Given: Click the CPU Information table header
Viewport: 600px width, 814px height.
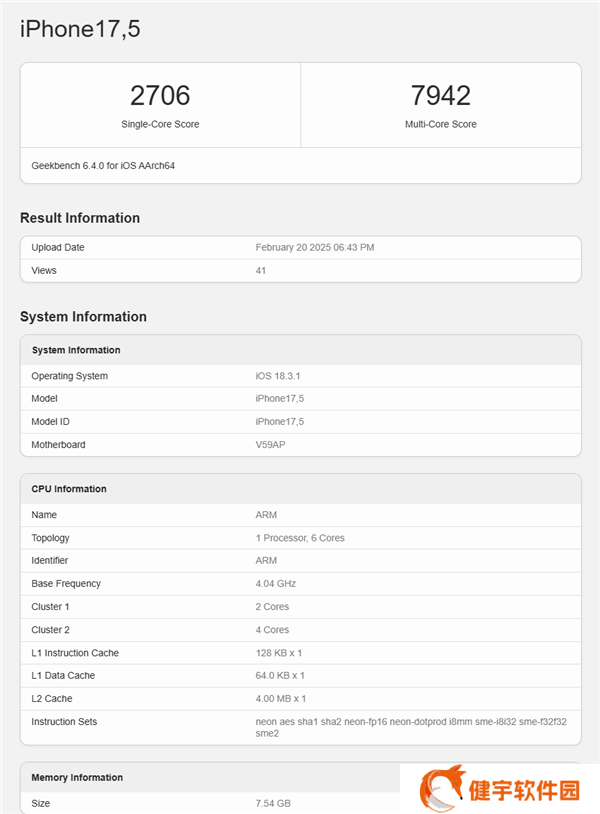Looking at the screenshot, I should point(69,489).
